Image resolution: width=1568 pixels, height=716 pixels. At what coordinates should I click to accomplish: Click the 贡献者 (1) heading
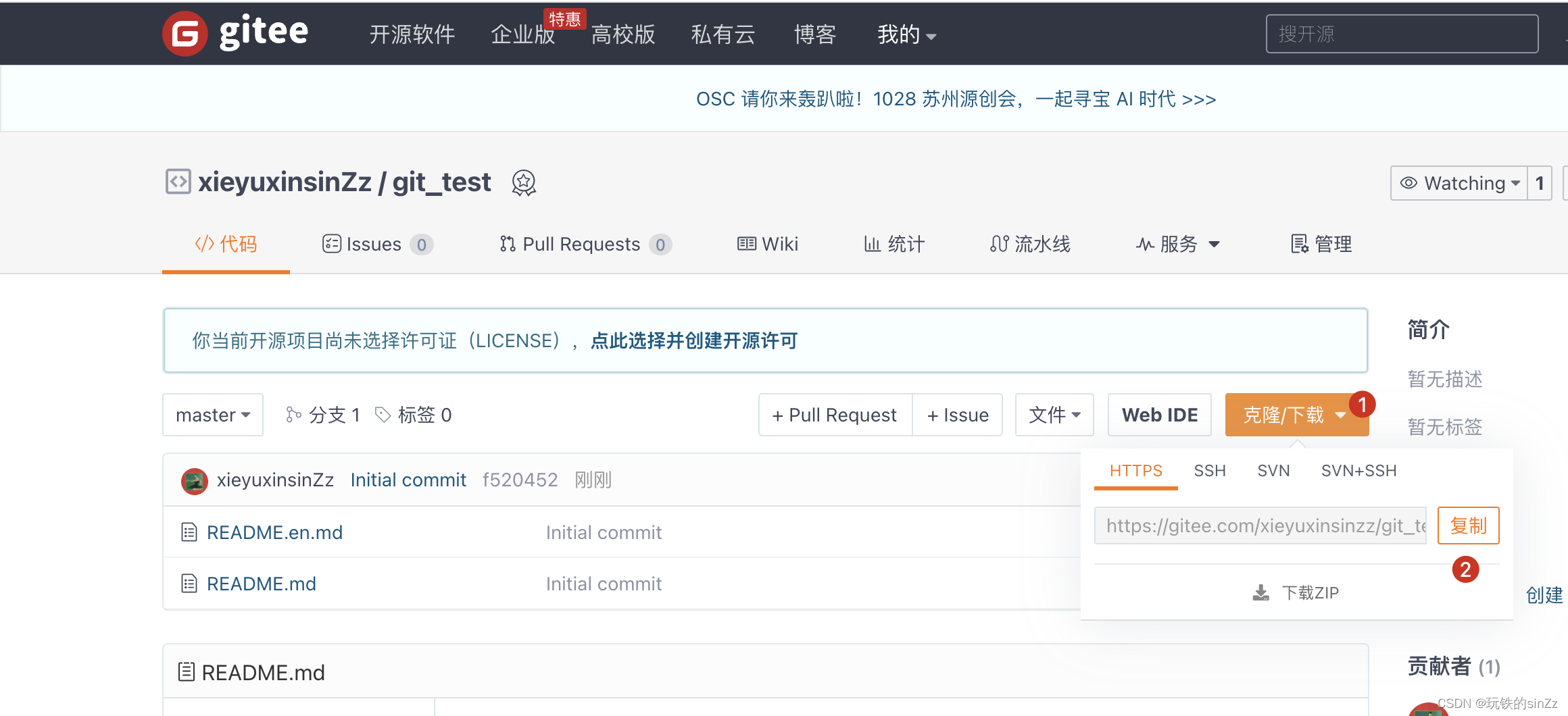coord(1454,667)
